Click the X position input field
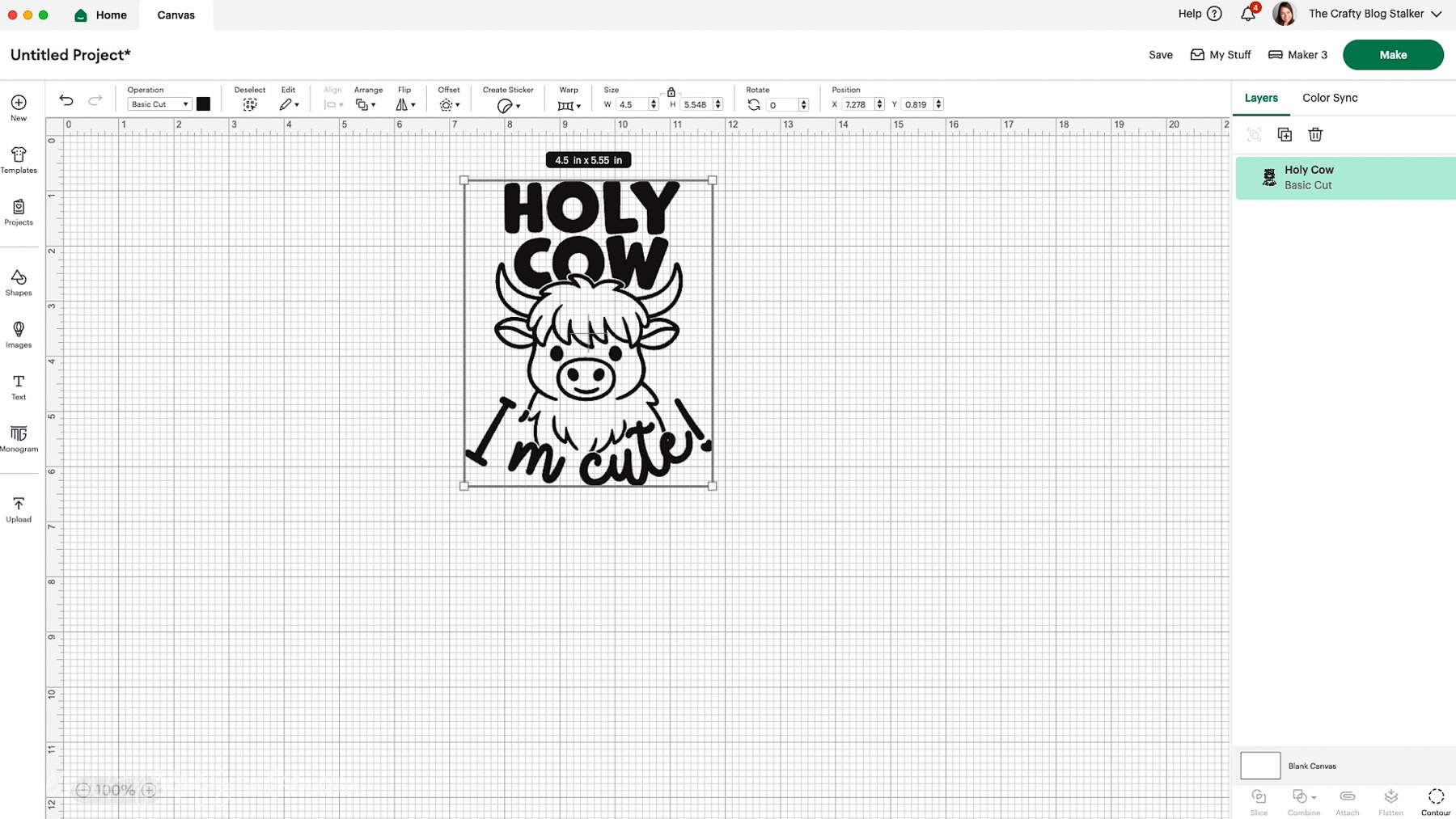 point(857,104)
